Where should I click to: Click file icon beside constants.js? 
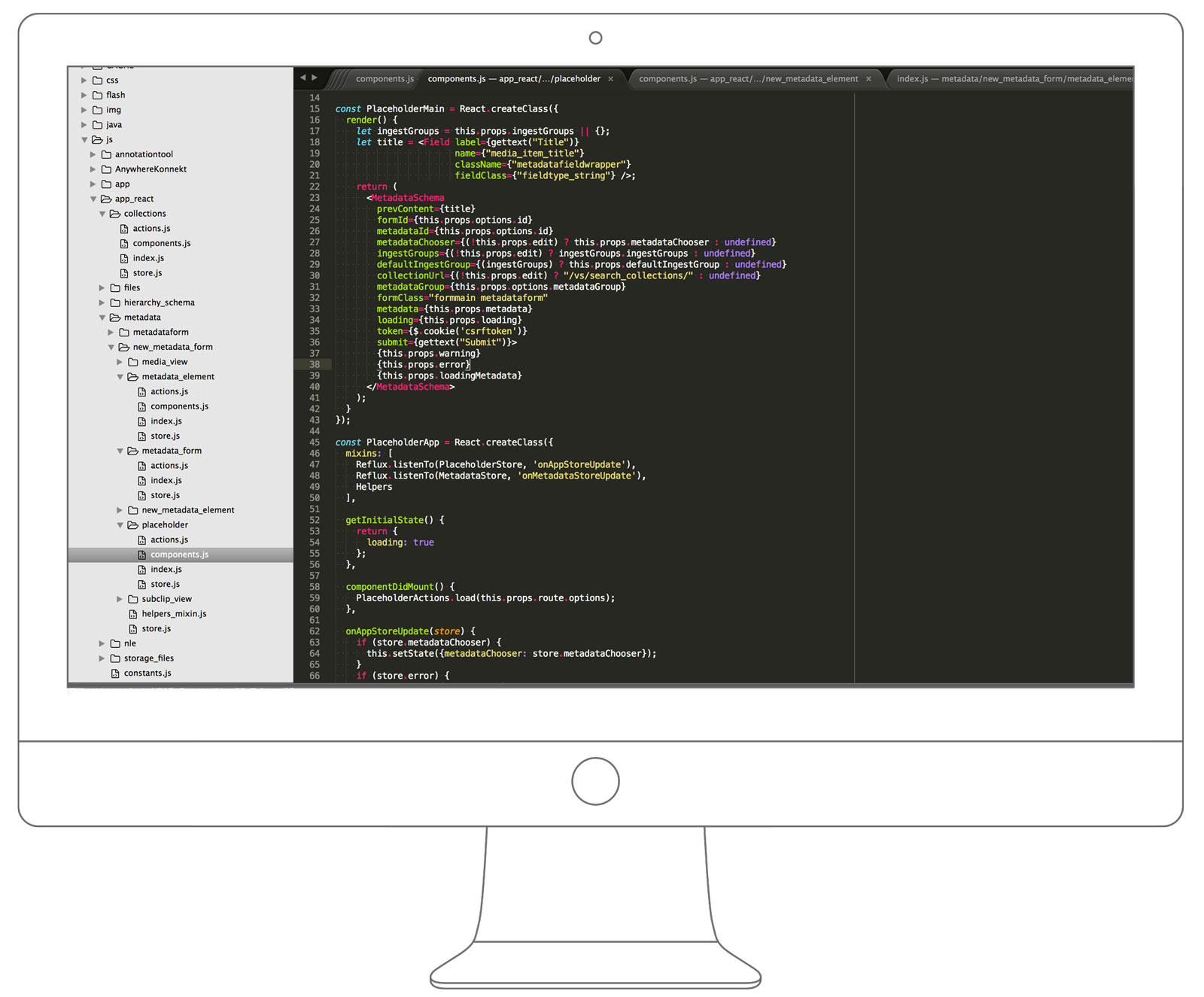[x=115, y=673]
